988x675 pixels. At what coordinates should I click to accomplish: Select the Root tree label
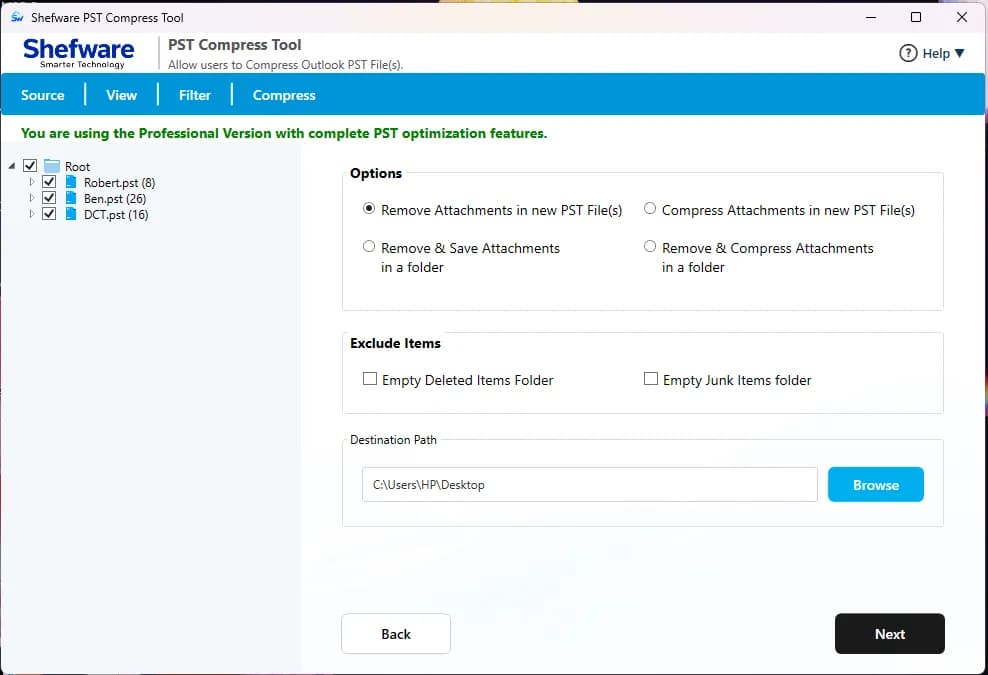coord(78,167)
